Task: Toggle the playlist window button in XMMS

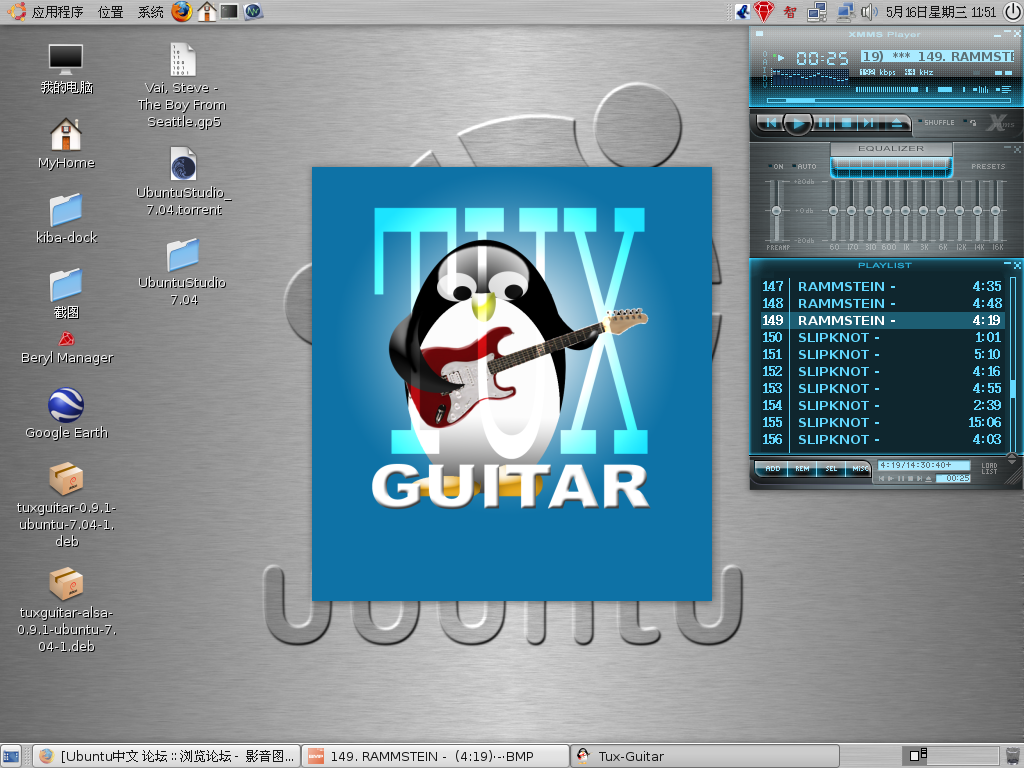Action: (1003, 89)
